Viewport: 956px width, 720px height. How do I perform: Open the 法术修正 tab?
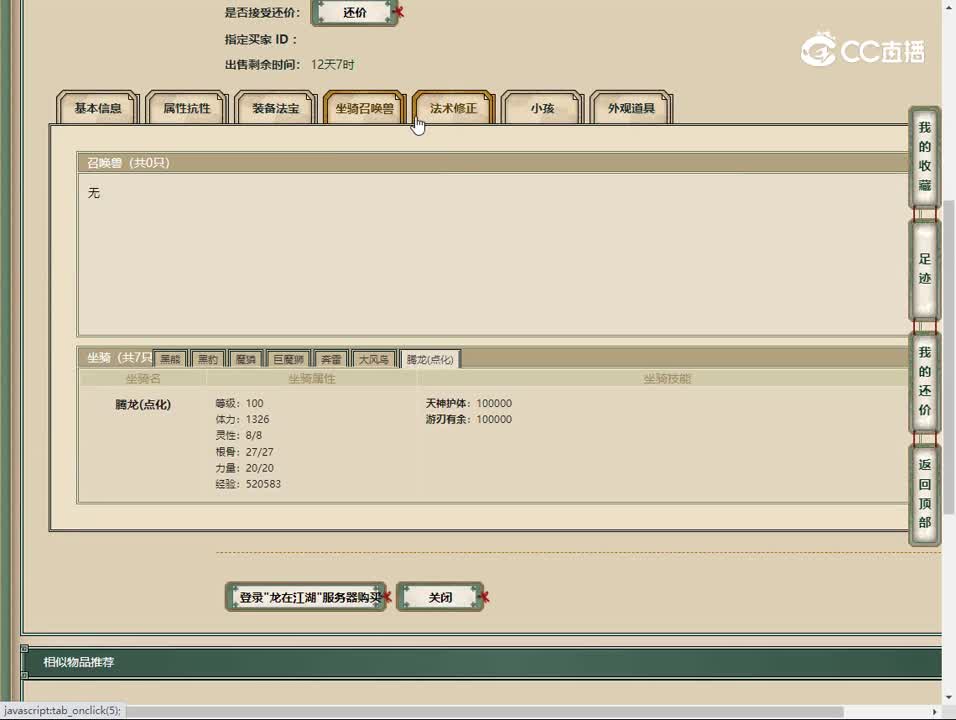tap(453, 108)
